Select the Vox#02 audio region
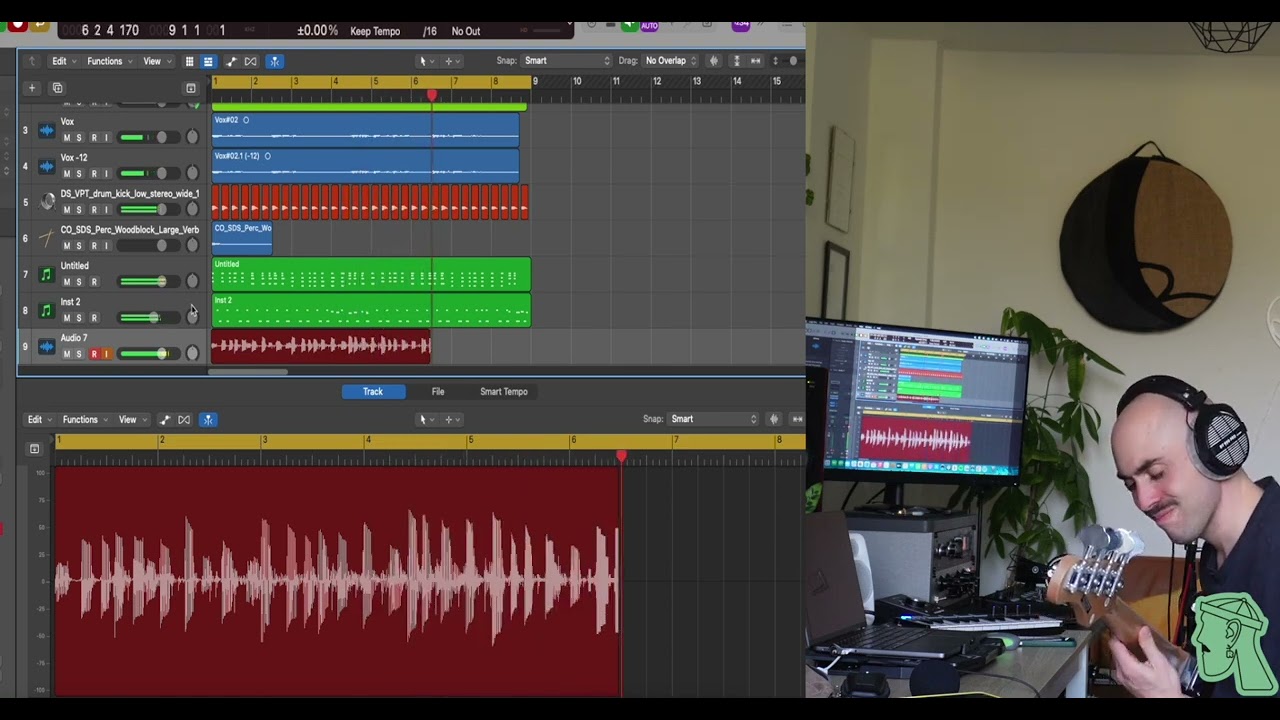 click(x=365, y=130)
